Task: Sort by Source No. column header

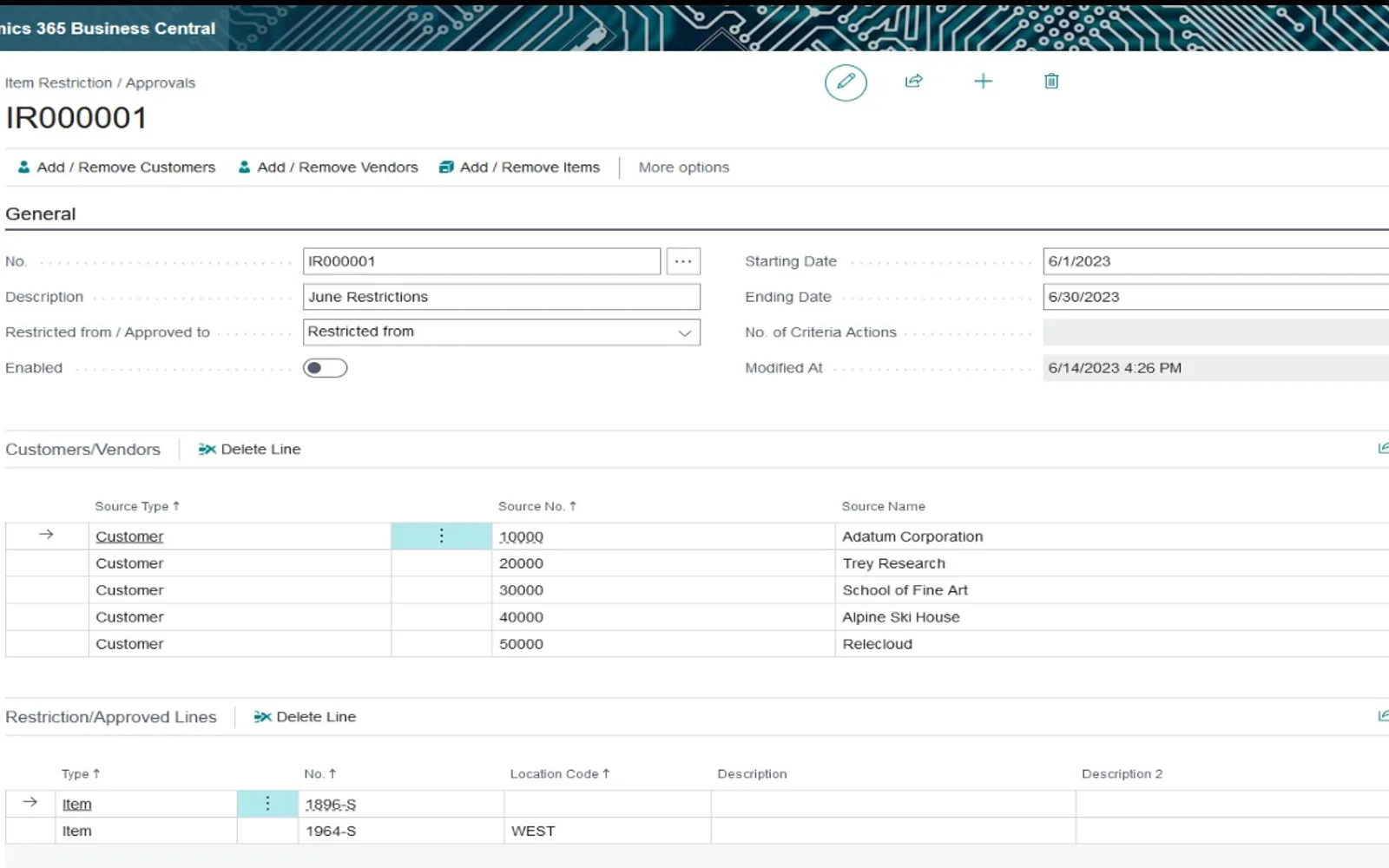Action: click(x=537, y=506)
